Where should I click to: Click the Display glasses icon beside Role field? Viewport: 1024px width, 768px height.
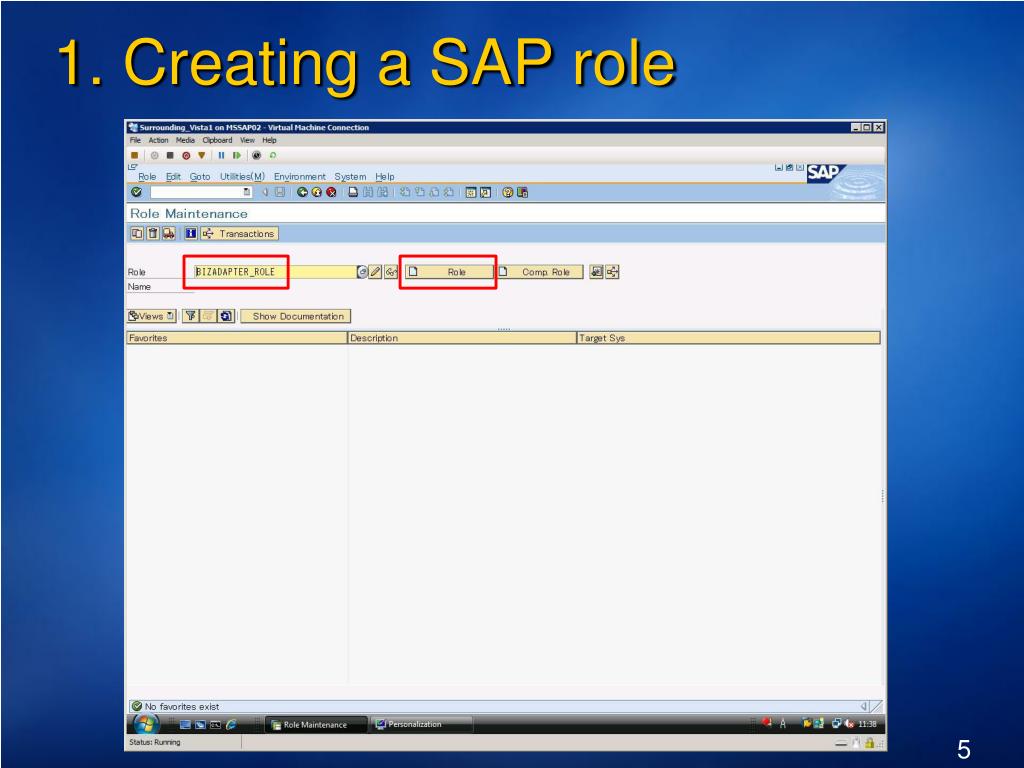[391, 272]
